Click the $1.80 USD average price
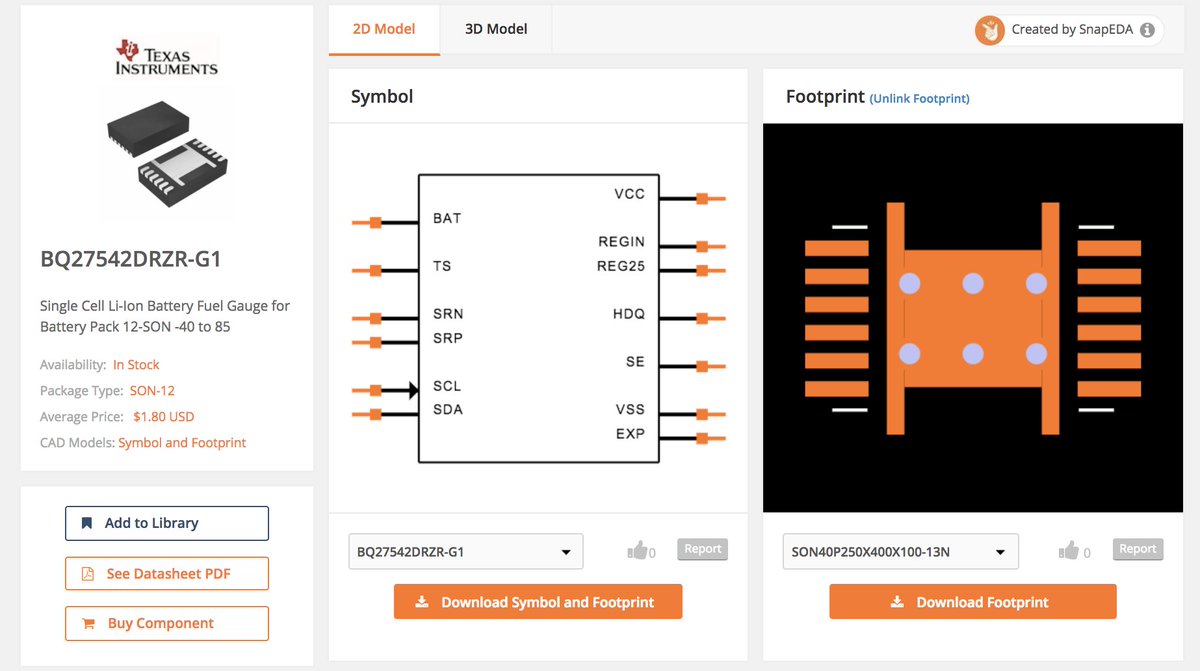This screenshot has height=671, width=1200. pos(164,417)
